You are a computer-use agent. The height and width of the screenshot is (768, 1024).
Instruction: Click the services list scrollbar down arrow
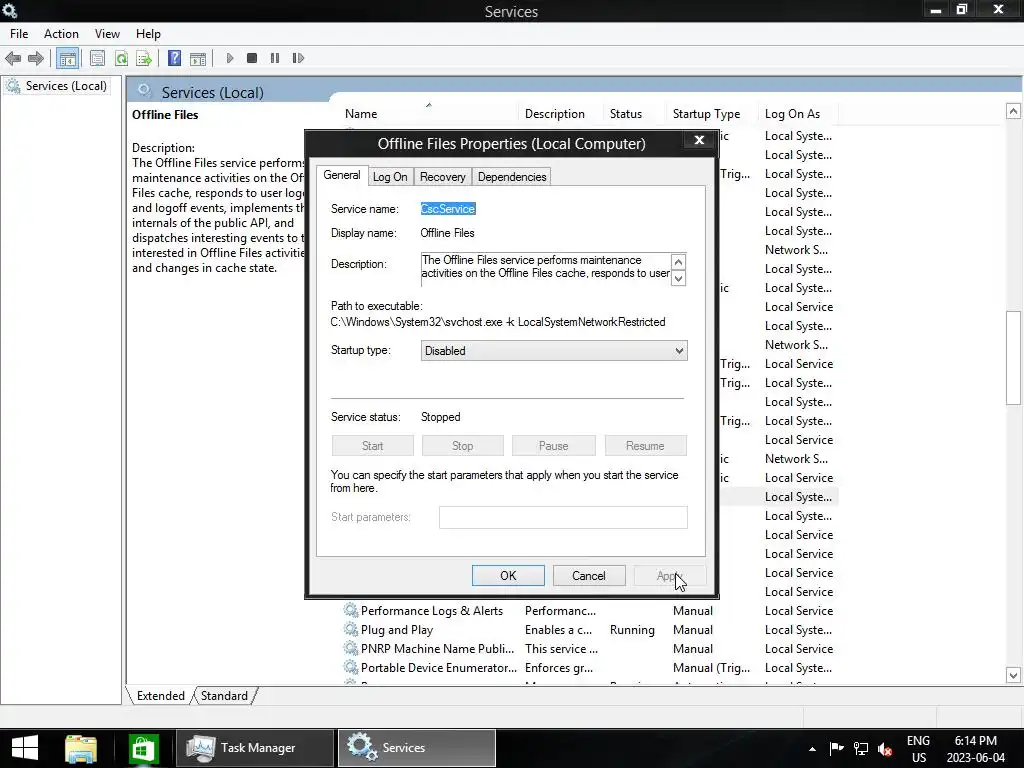pos(1013,675)
